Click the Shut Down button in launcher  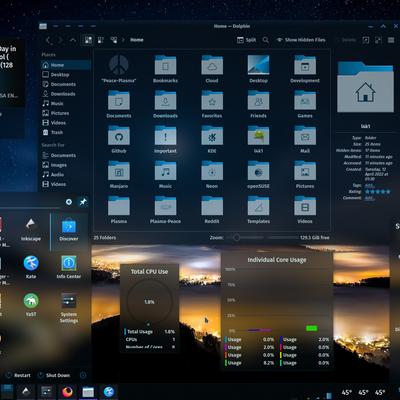click(x=54, y=375)
